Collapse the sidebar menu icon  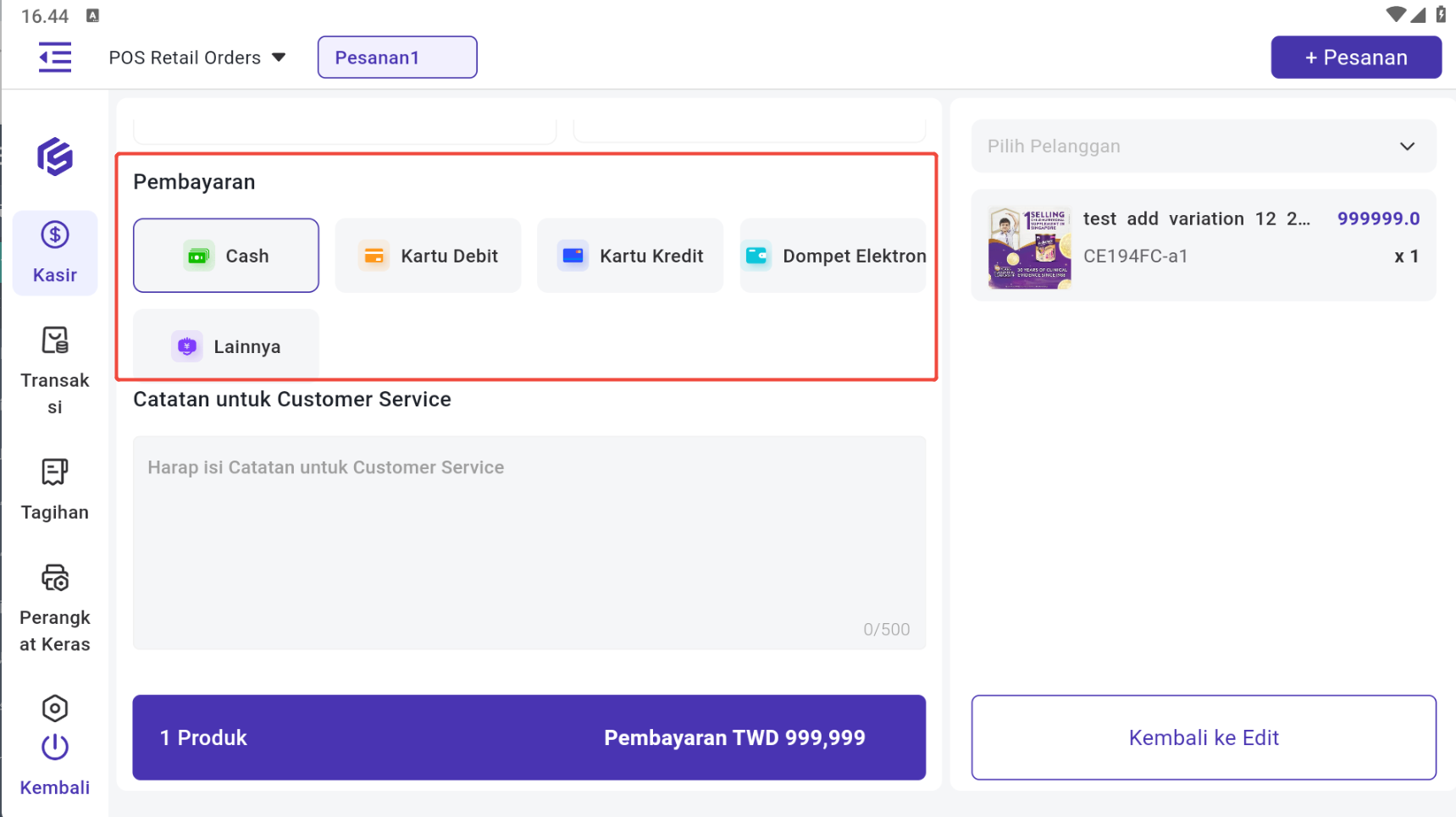(x=55, y=58)
